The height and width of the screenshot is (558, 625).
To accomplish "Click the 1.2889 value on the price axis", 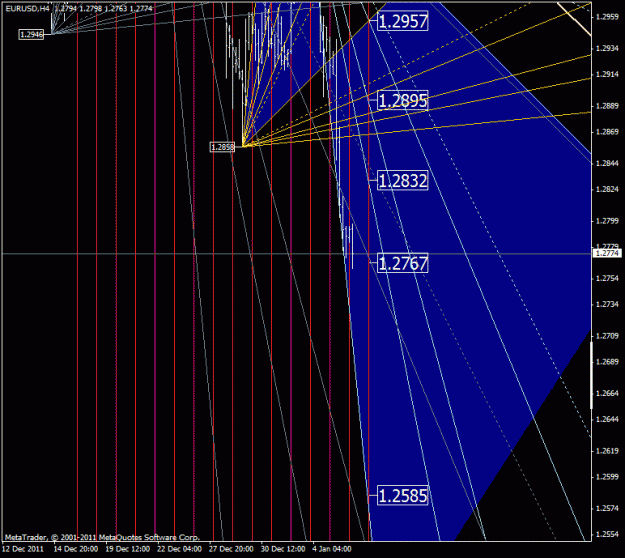I will click(607, 106).
